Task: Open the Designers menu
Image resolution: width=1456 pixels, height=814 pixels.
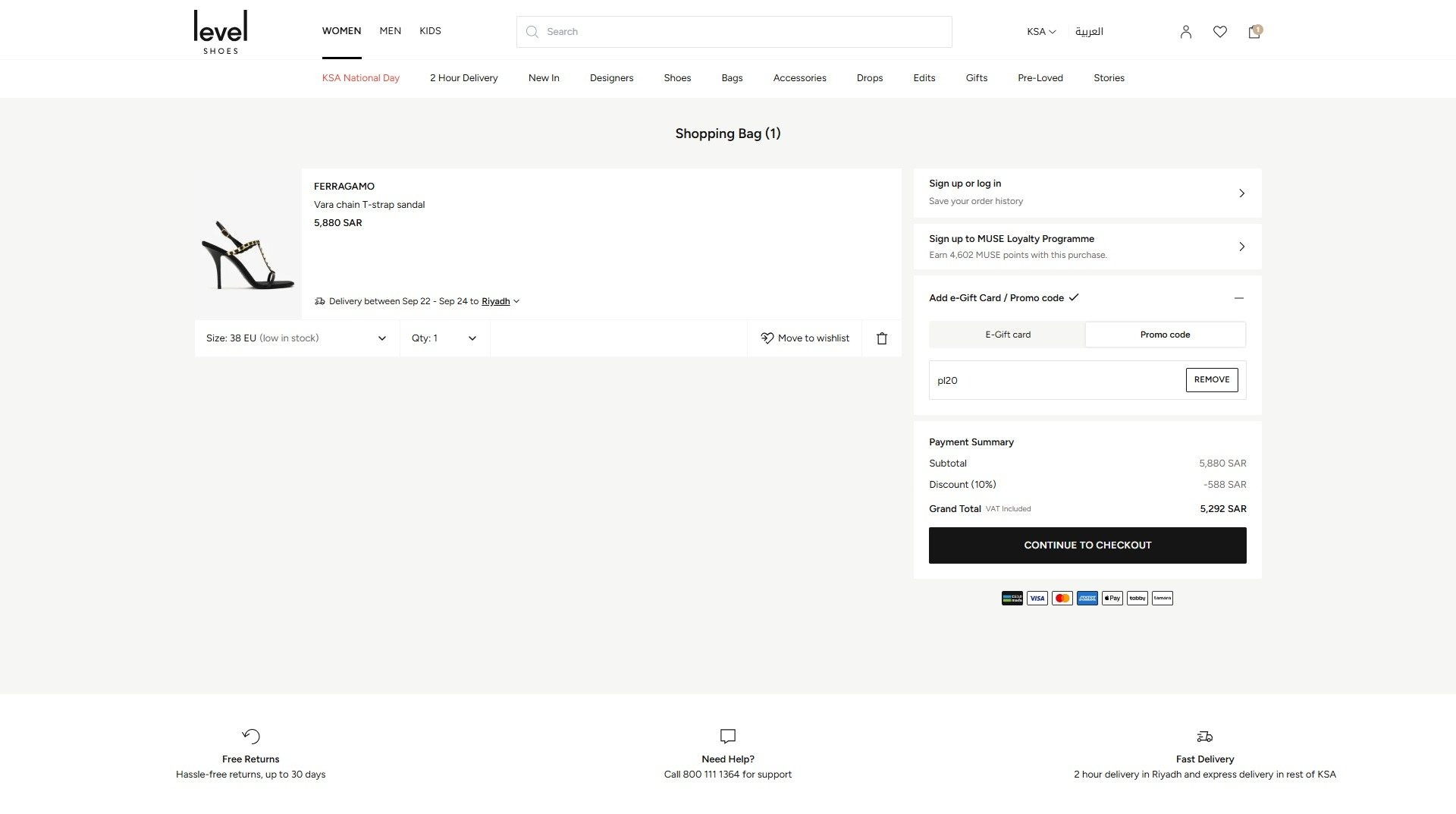Action: (611, 78)
